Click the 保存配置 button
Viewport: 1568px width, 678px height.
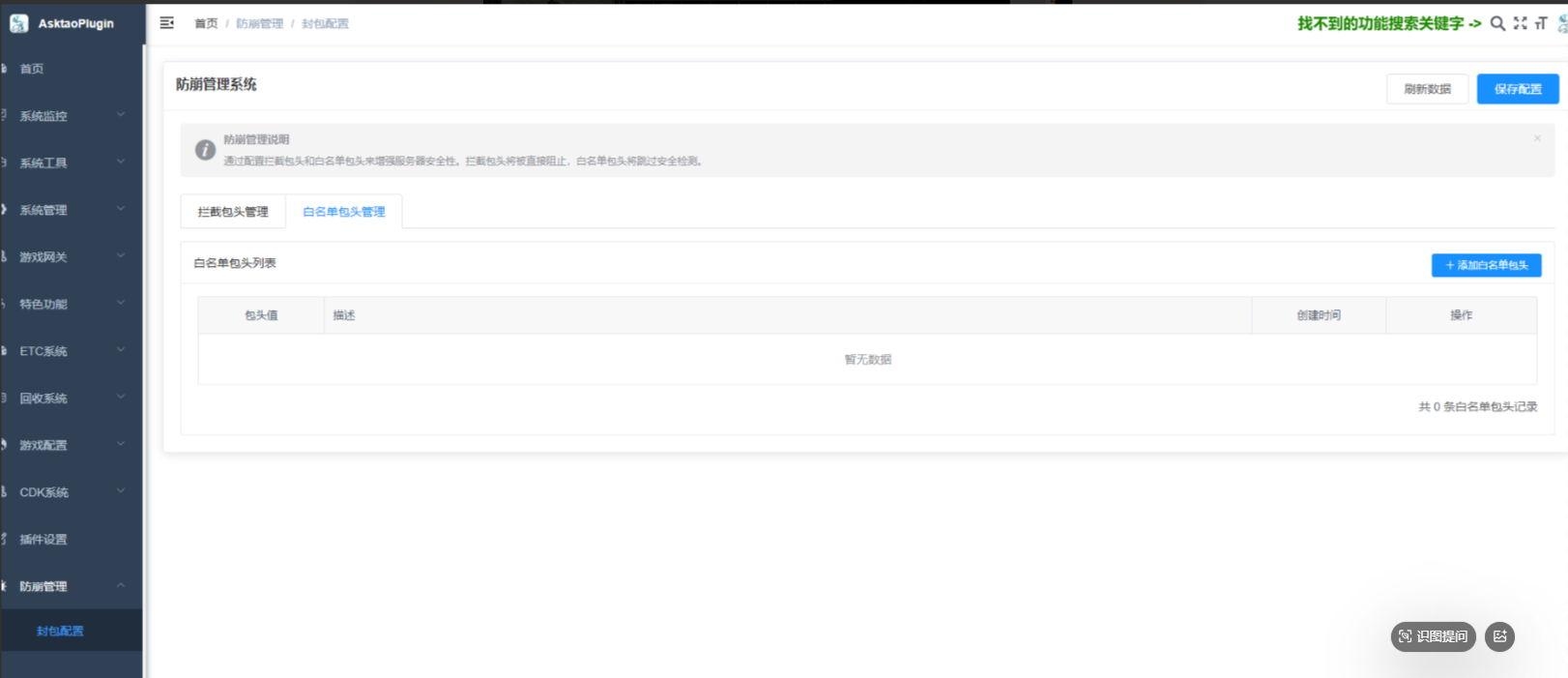tap(1517, 89)
